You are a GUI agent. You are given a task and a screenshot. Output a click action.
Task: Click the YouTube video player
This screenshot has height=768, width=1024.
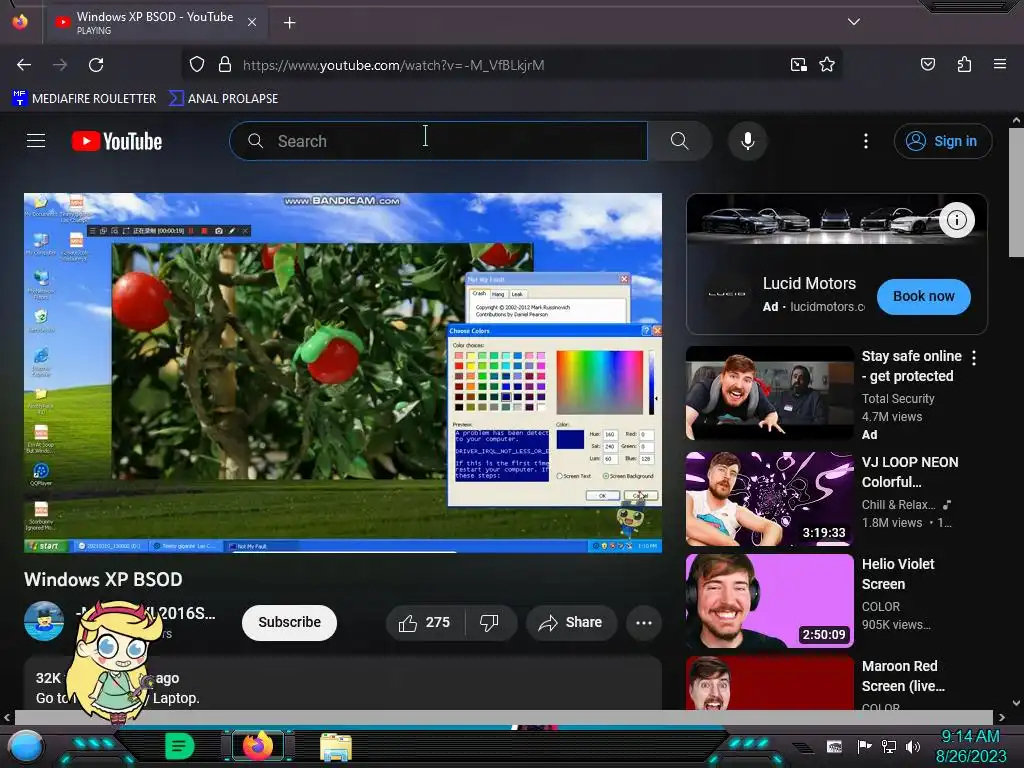(343, 373)
